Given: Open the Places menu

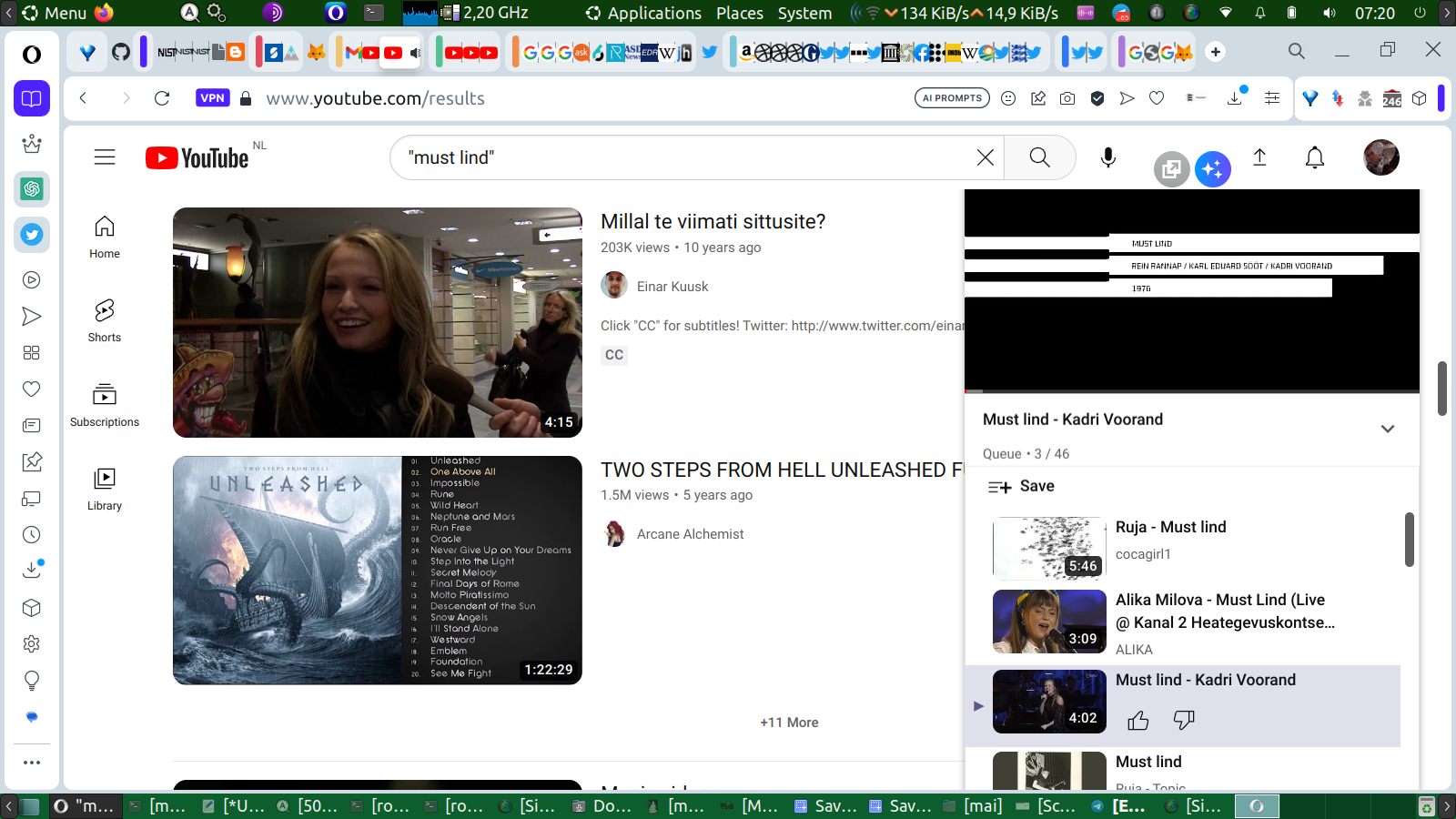Looking at the screenshot, I should (x=740, y=13).
